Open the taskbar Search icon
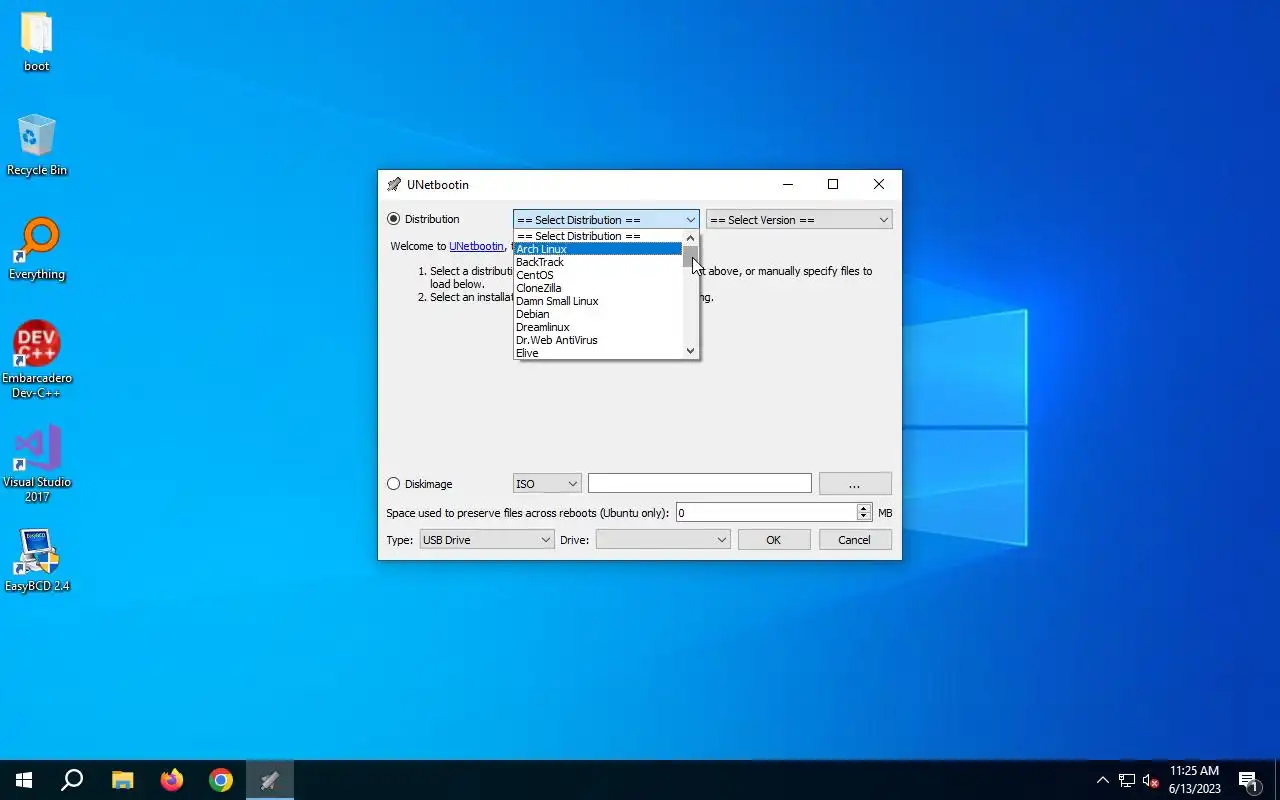This screenshot has height=800, width=1280. coord(72,780)
